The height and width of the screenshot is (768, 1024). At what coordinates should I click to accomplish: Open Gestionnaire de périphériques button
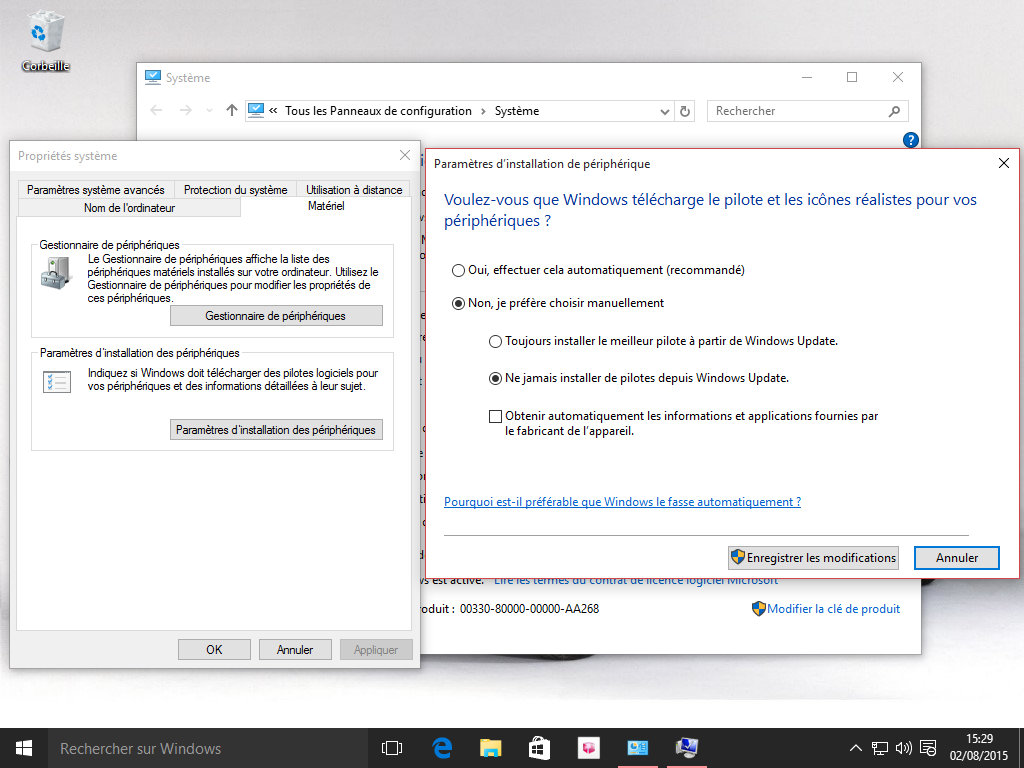click(276, 315)
